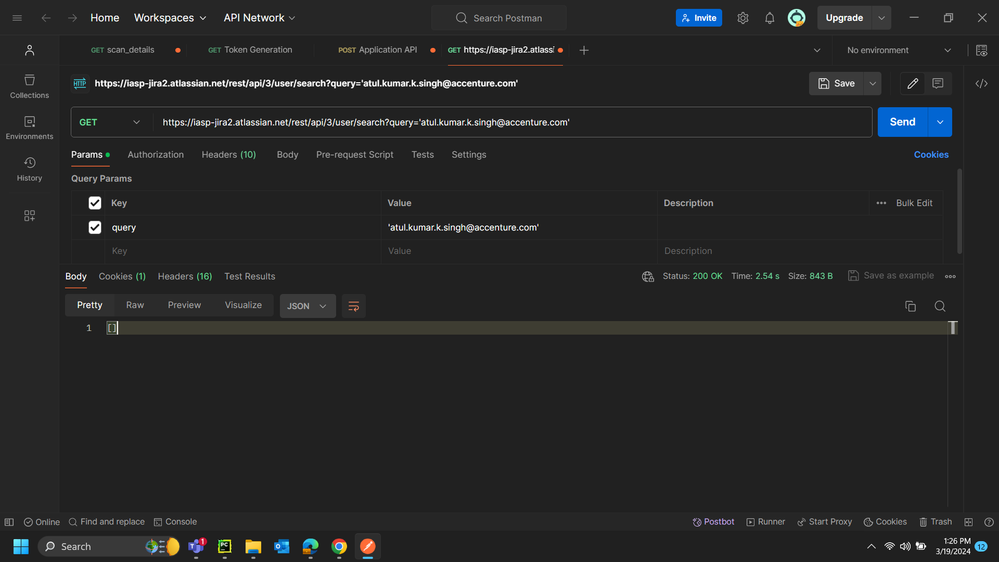The width and height of the screenshot is (999, 562).
Task: Open Find and replace
Action: click(106, 522)
